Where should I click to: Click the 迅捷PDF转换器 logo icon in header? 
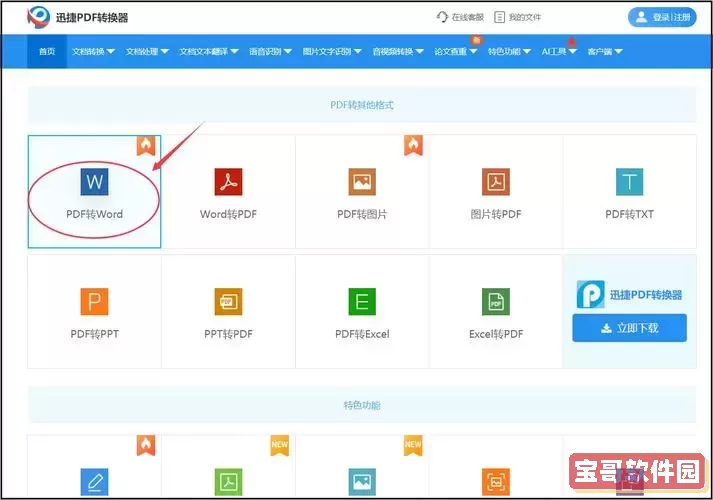(38, 17)
